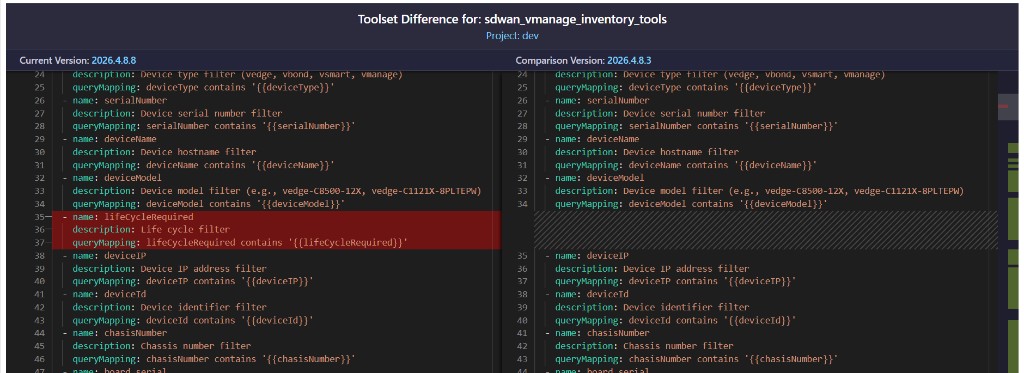Click queryMapping deviceType line 25 in Comparison pane
1024x373 pixels.
pyautogui.click(x=686, y=88)
